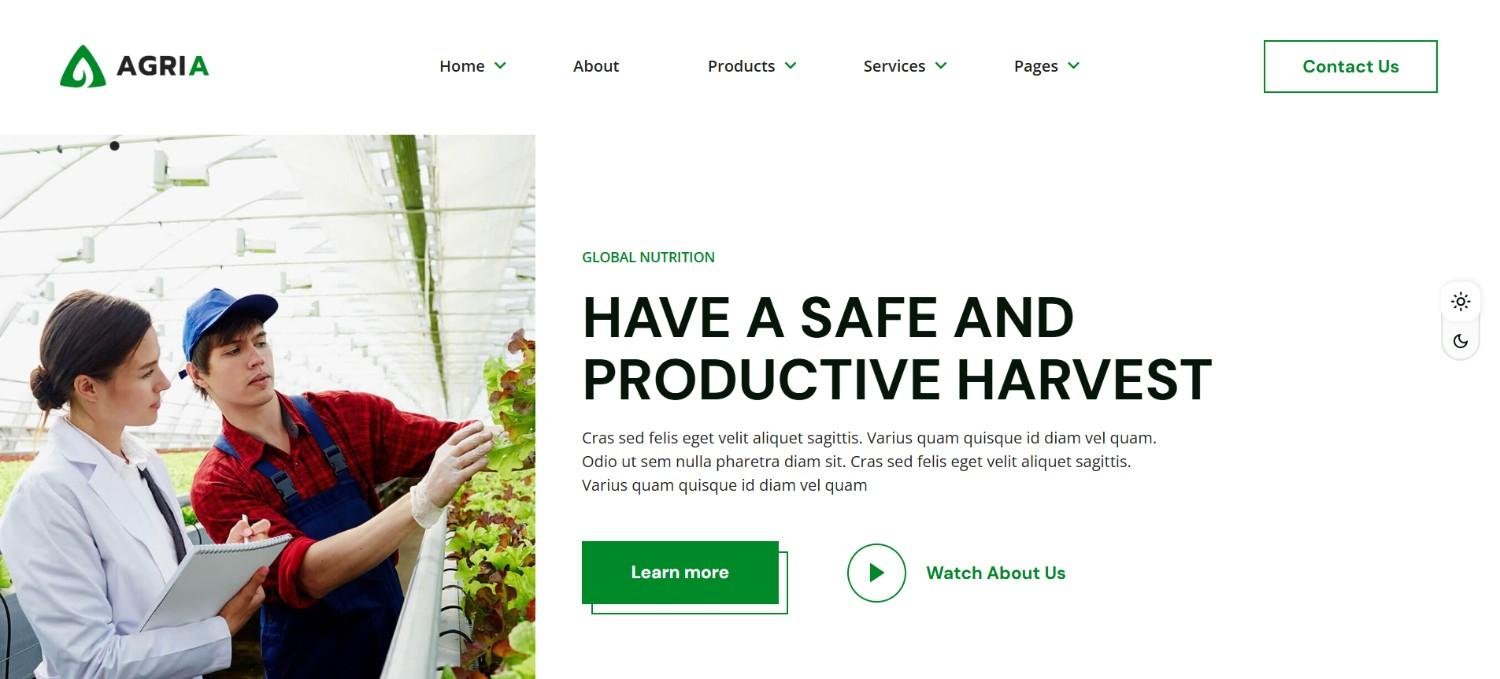Switch to dark mode with moon icon
This screenshot has height=679, width=1500.
[1461, 341]
